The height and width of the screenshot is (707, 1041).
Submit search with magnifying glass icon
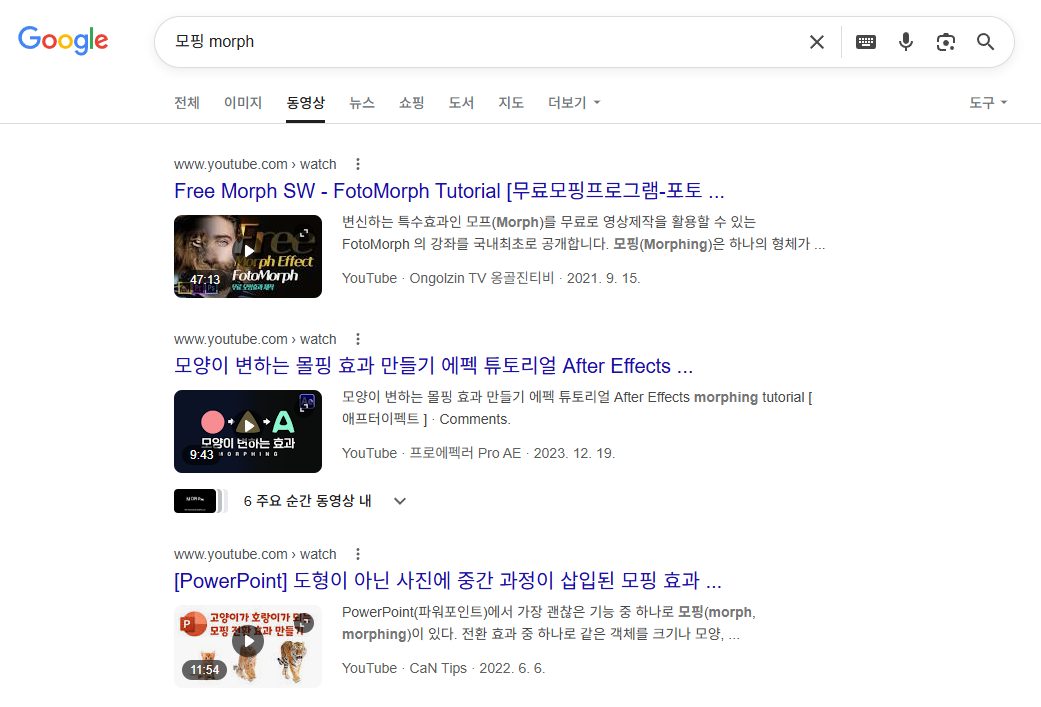point(985,42)
